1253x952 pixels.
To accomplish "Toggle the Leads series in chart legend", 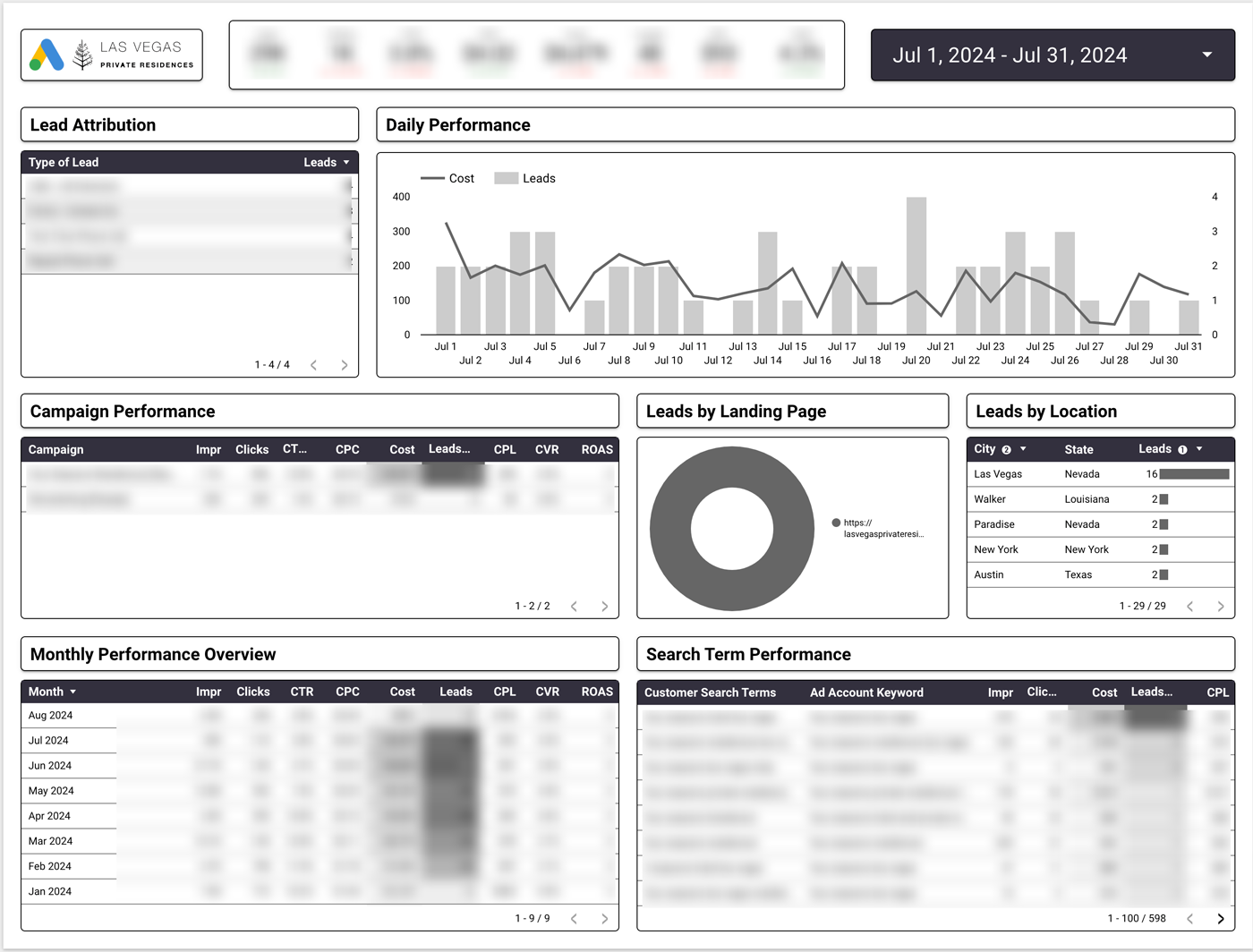I will 524,178.
